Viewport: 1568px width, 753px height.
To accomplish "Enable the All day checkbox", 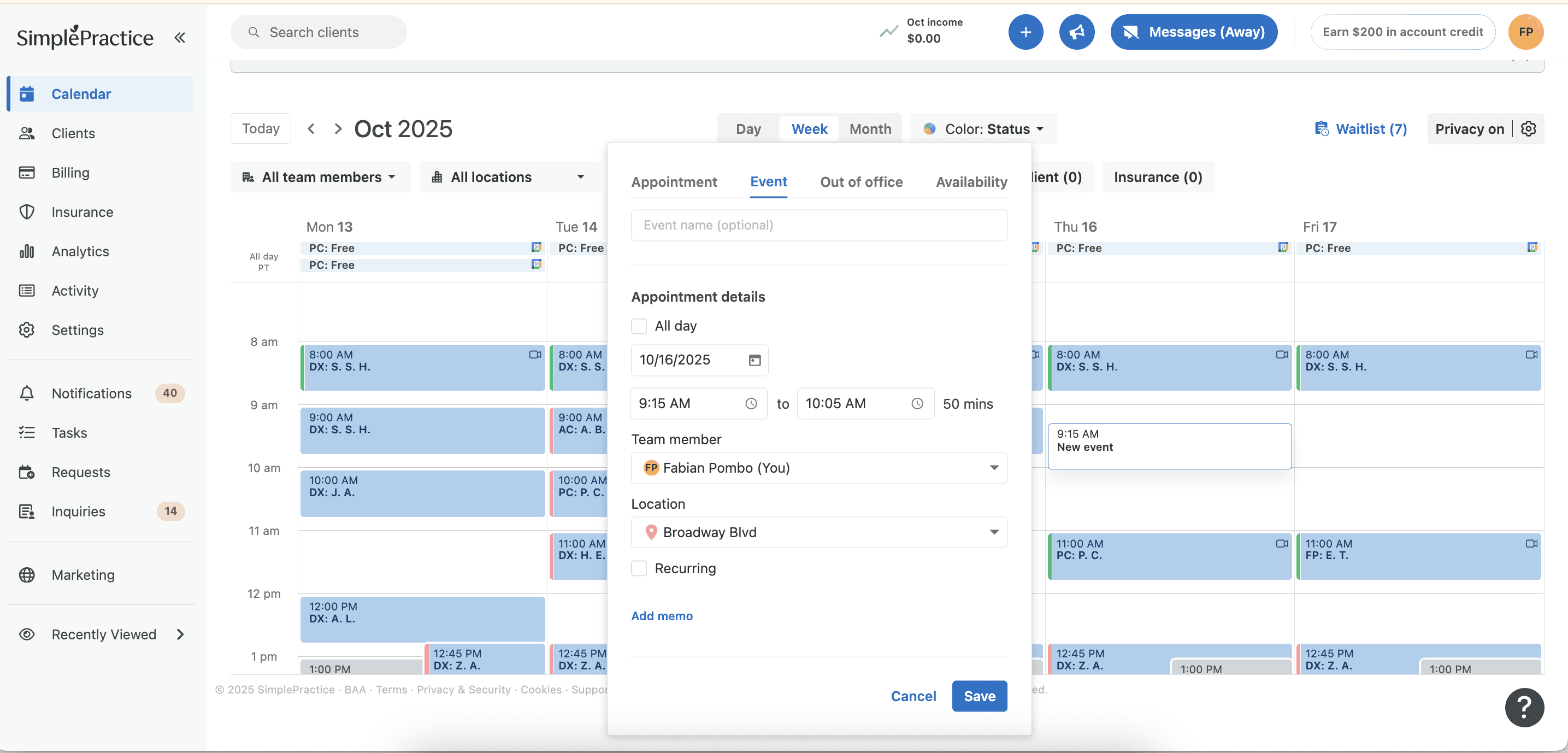I will tap(639, 326).
